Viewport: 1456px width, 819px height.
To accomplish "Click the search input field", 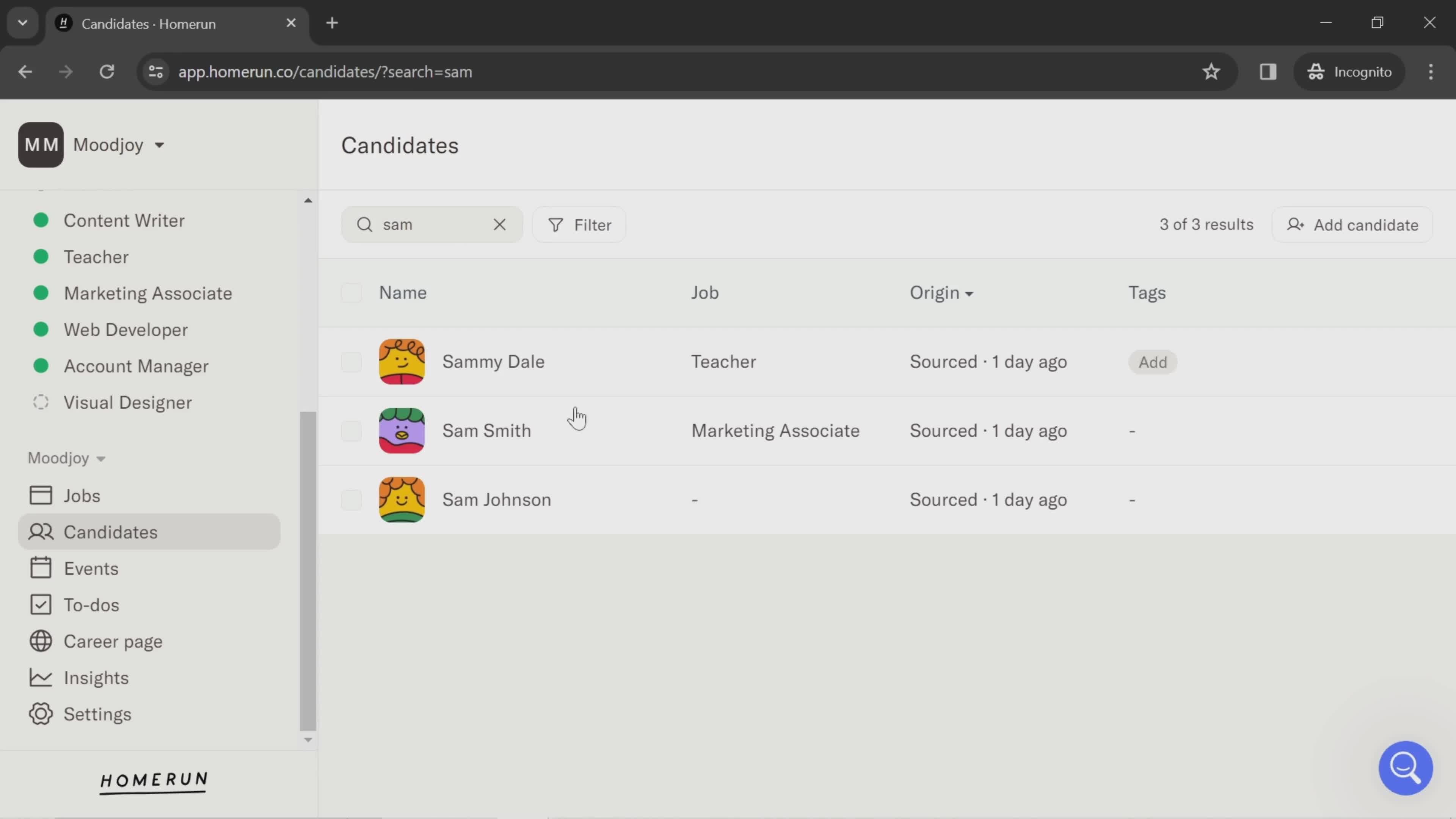I will tap(431, 225).
